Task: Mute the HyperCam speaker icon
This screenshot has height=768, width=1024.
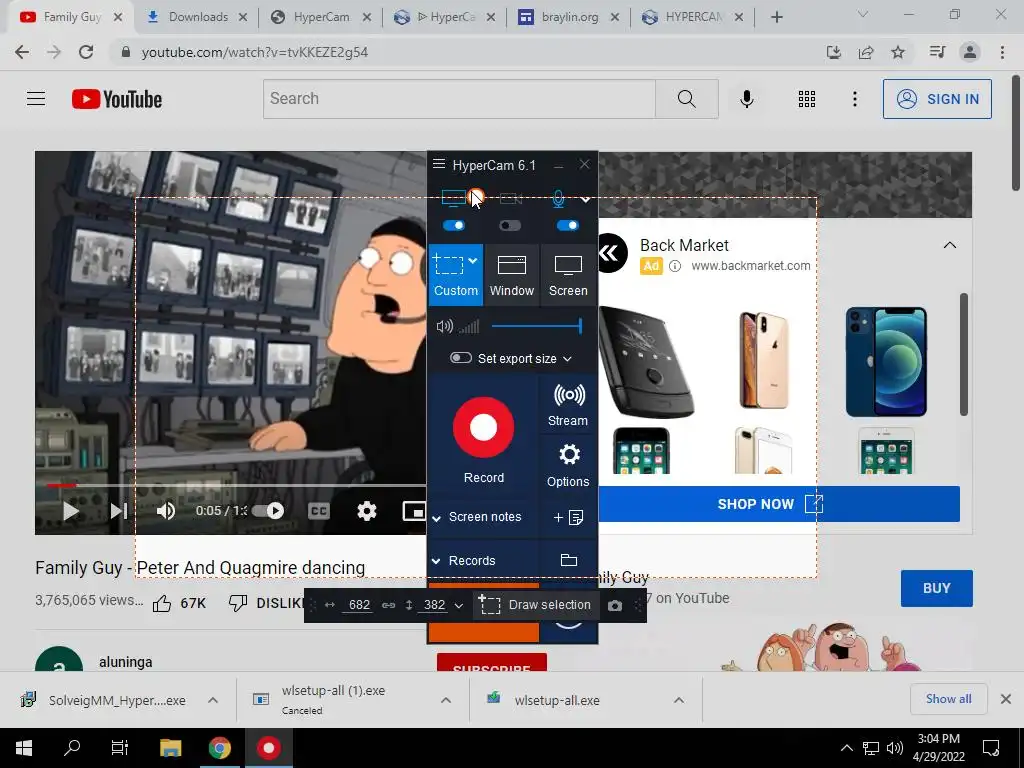Action: click(x=444, y=326)
